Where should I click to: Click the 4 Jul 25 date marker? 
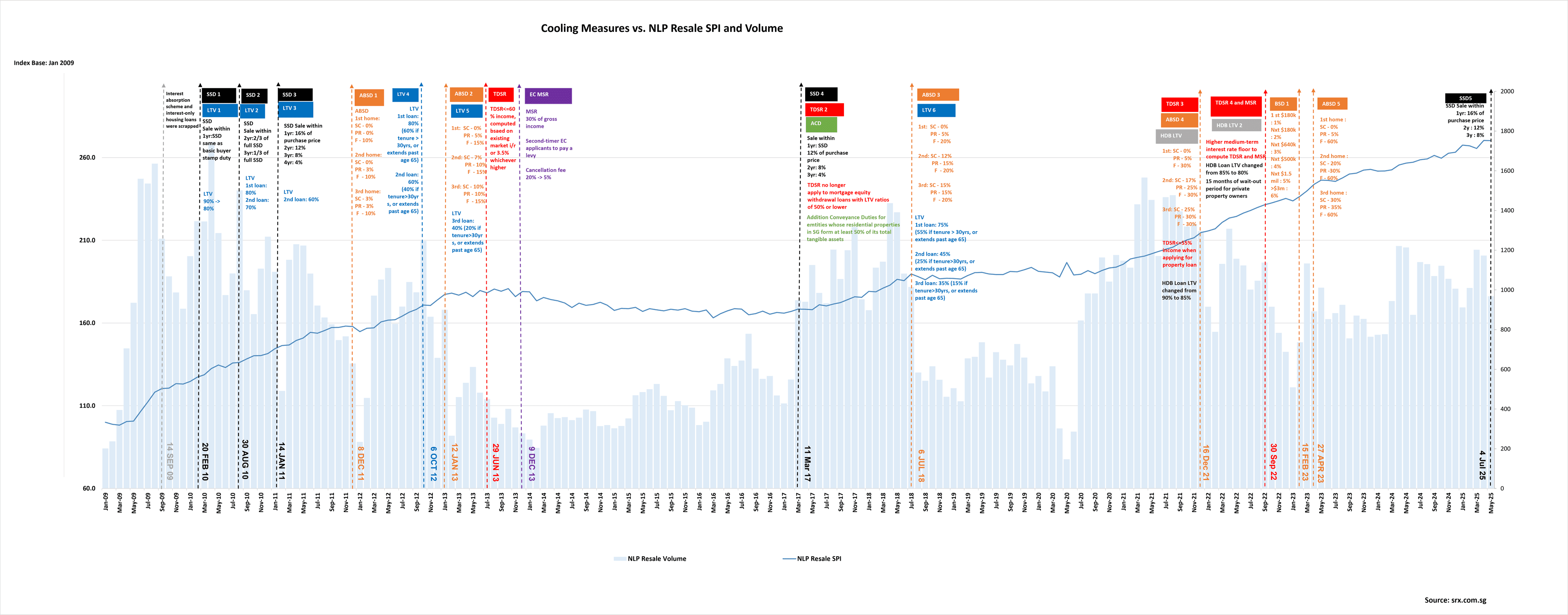(1482, 465)
